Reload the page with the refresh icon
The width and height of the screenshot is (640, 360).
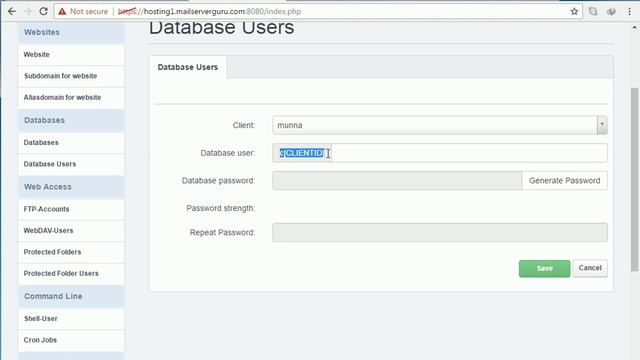(x=43, y=11)
